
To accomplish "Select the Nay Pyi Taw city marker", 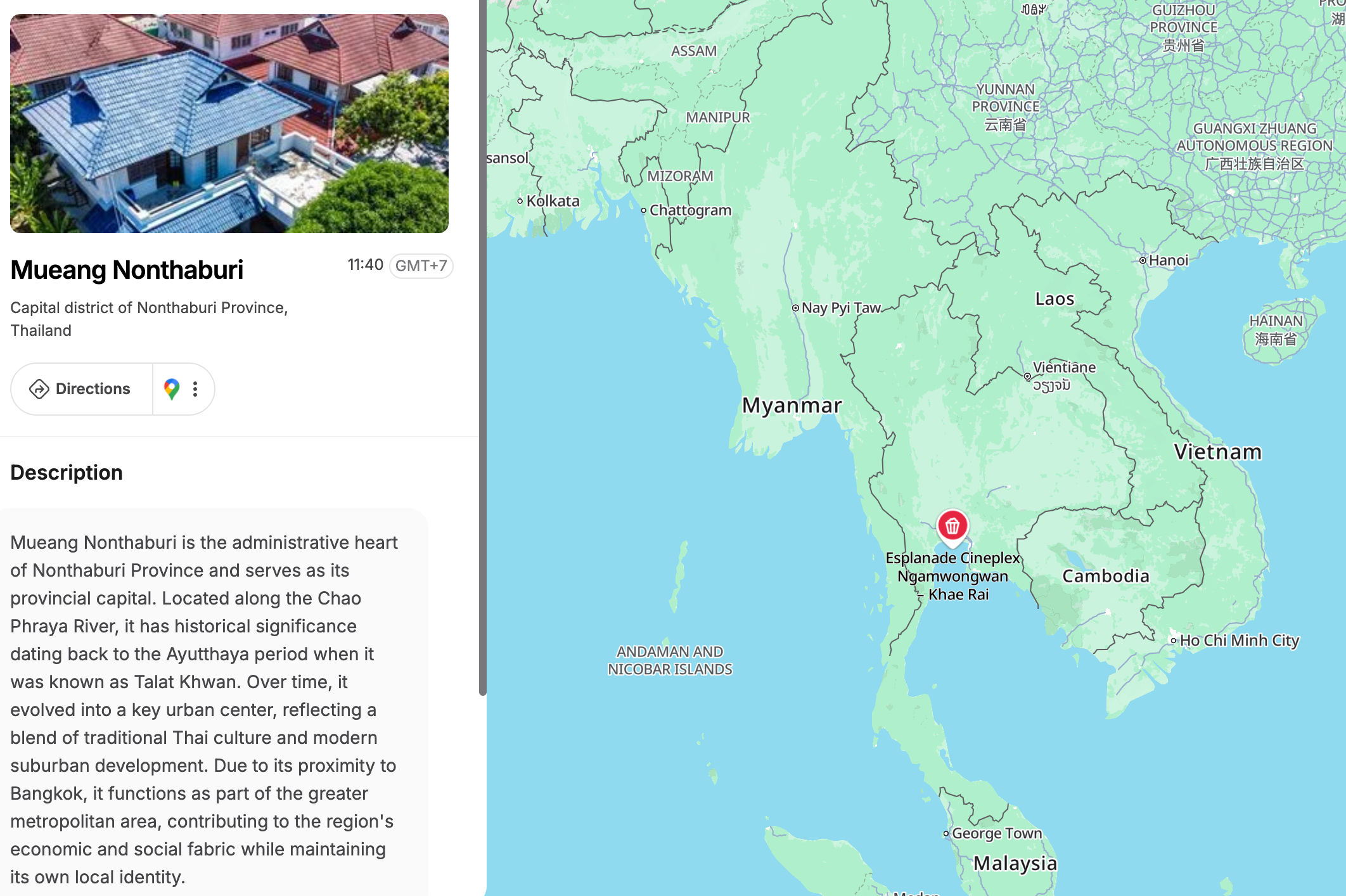I will 795,308.
